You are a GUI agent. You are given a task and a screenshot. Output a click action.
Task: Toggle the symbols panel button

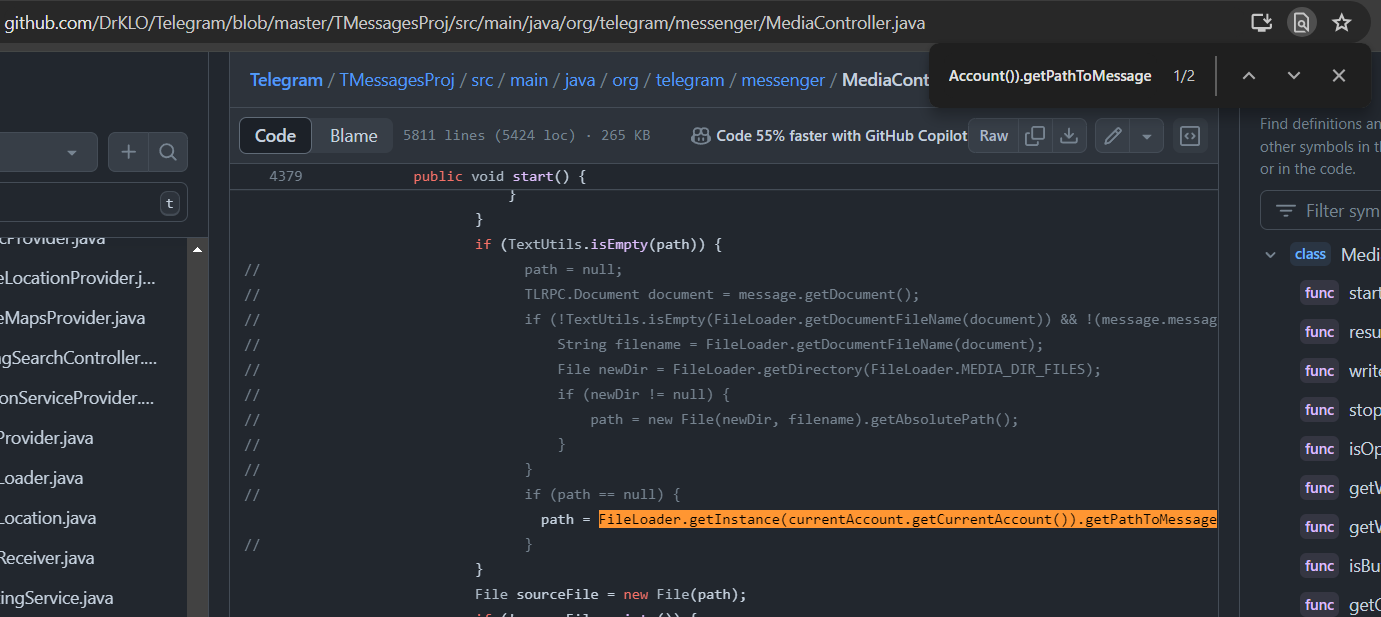click(x=1190, y=136)
